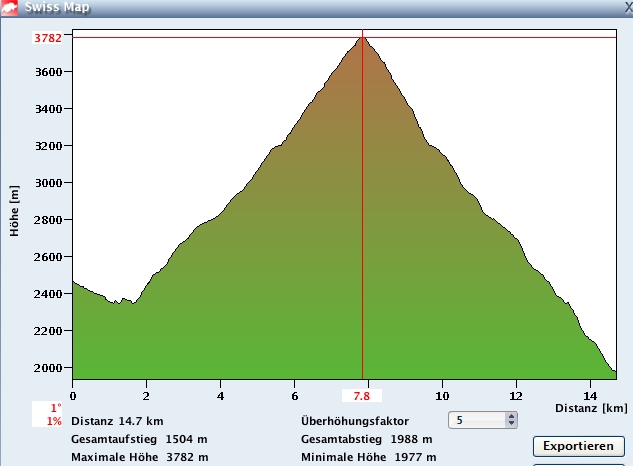
Task: Click the Überhöhungsfaktor down arrow
Action: click(512, 425)
